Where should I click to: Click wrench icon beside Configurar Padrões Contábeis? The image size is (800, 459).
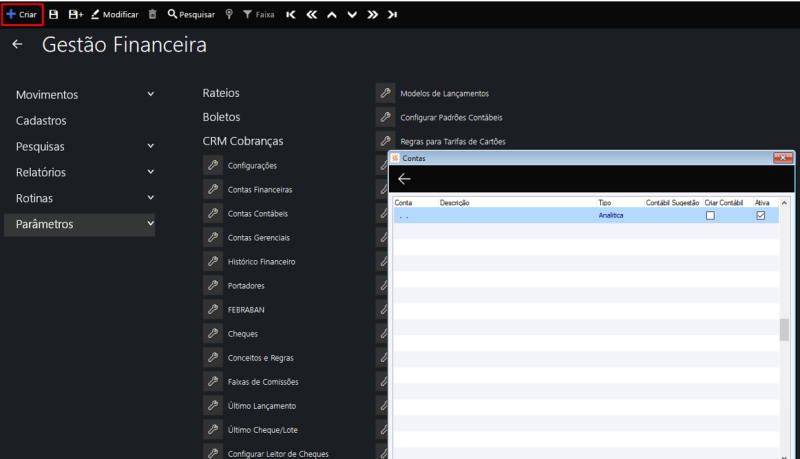point(386,117)
